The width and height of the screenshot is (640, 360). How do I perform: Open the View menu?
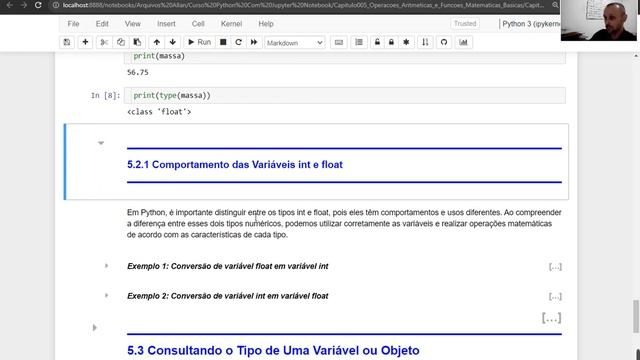click(x=133, y=24)
